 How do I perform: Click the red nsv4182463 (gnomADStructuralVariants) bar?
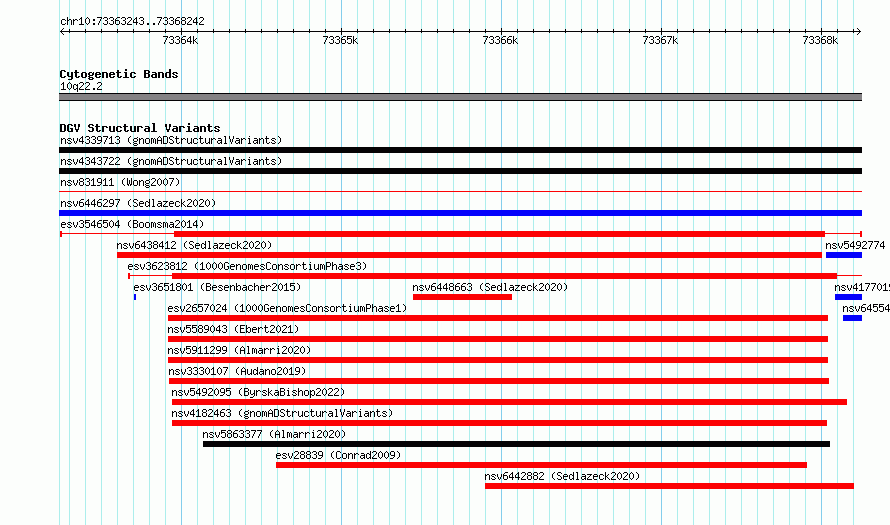499,423
